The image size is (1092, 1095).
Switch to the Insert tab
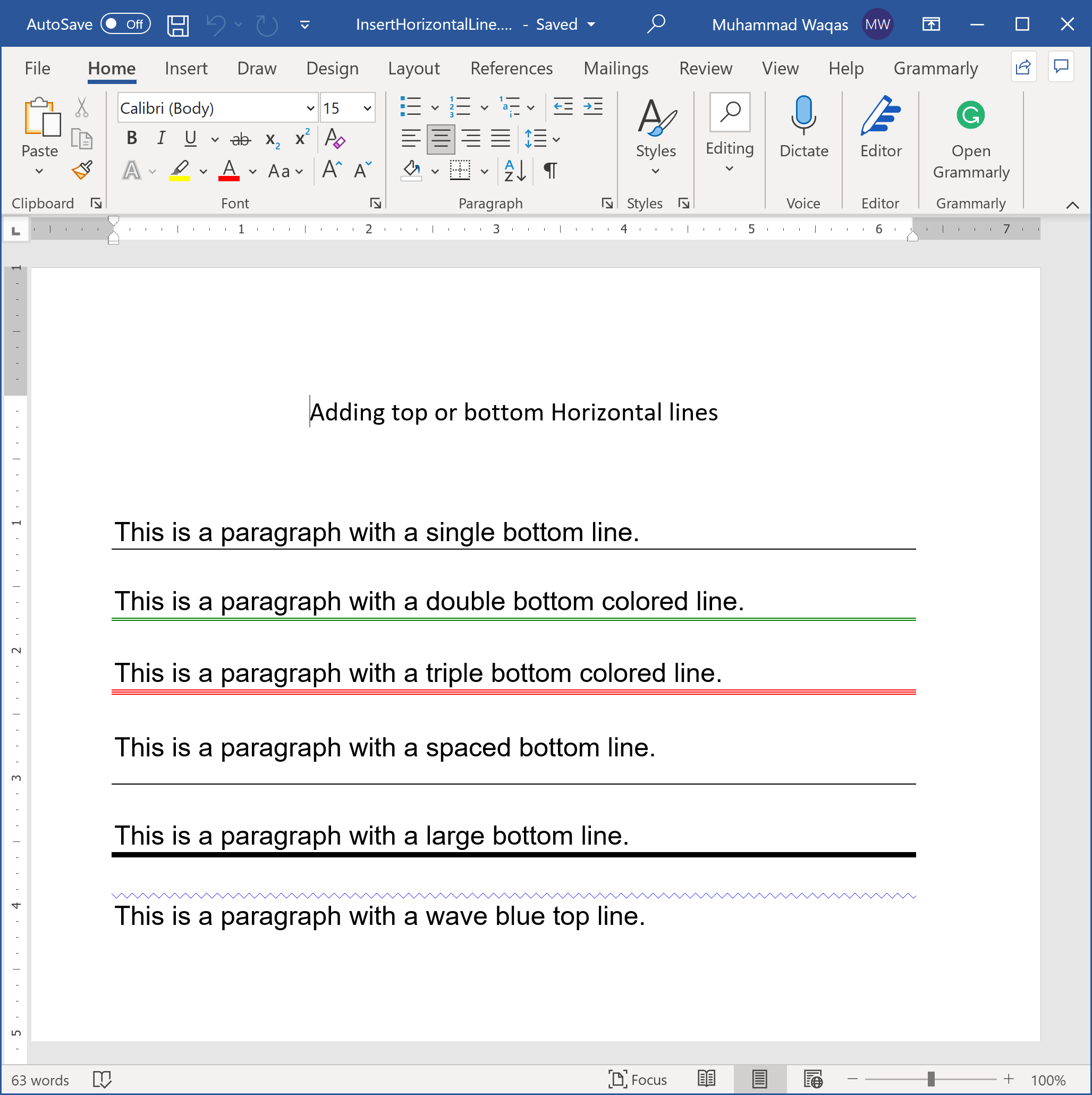186,69
